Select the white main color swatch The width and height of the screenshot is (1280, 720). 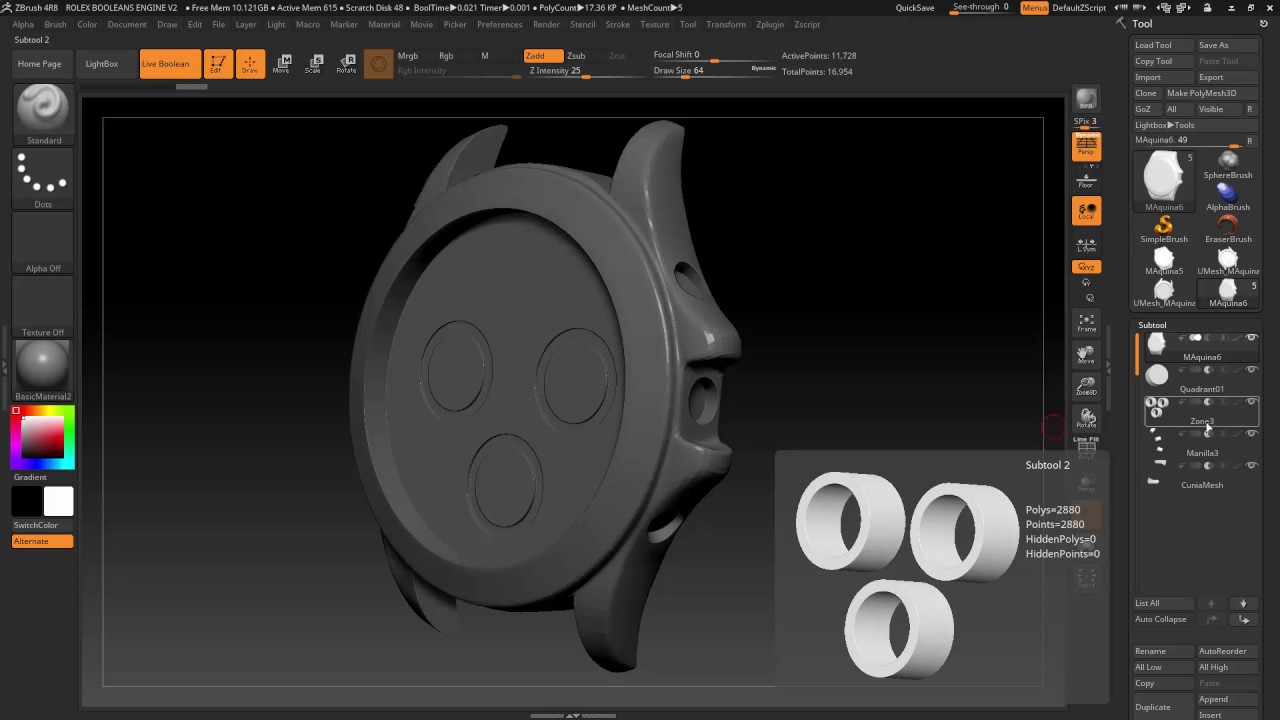58,501
